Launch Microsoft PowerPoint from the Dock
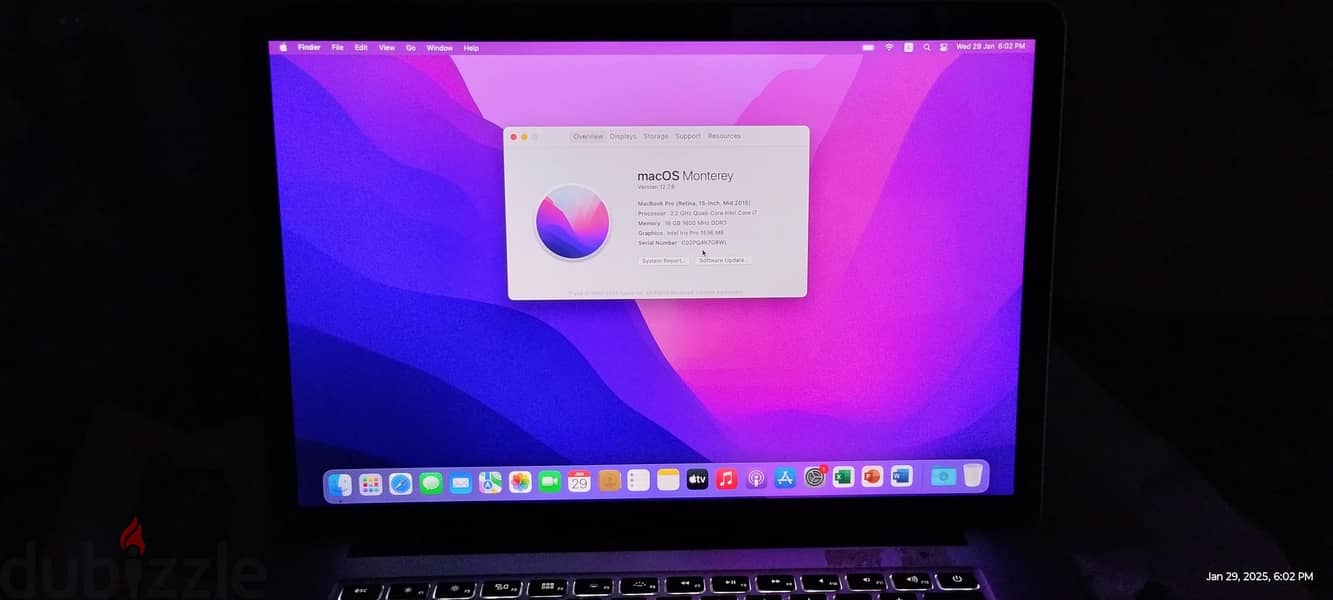Screen dimensions: 1333x600 (872, 476)
